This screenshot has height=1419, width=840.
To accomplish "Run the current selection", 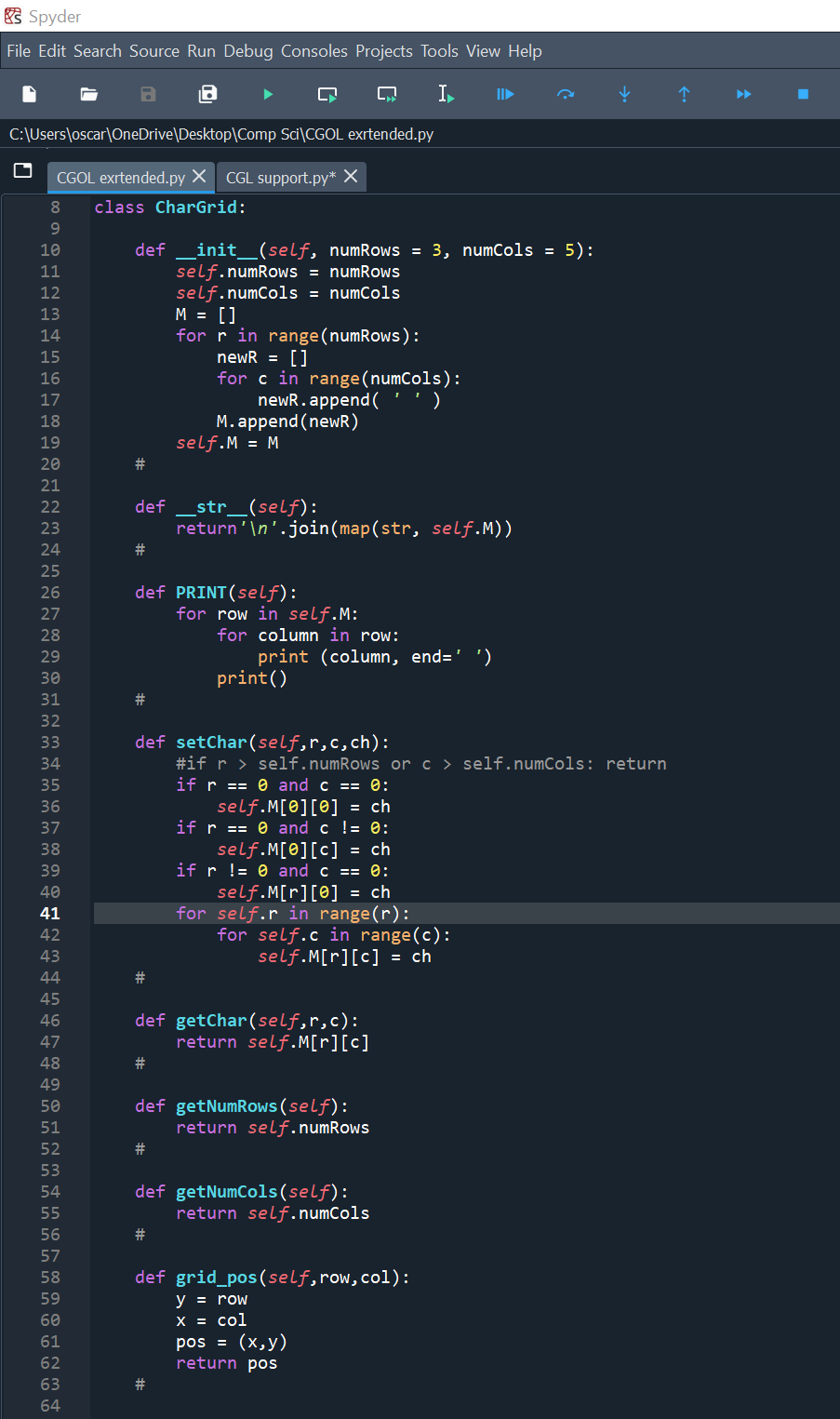I will (x=446, y=94).
